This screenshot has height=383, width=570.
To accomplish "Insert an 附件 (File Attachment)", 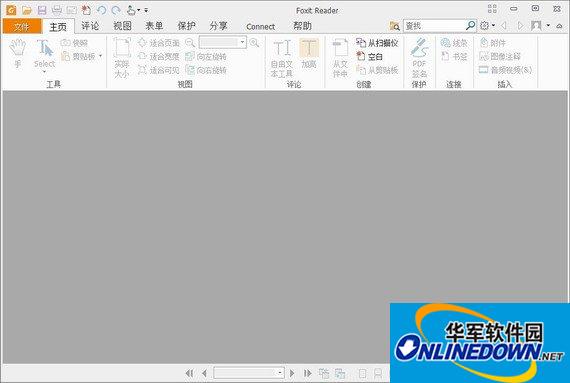I will [493, 43].
